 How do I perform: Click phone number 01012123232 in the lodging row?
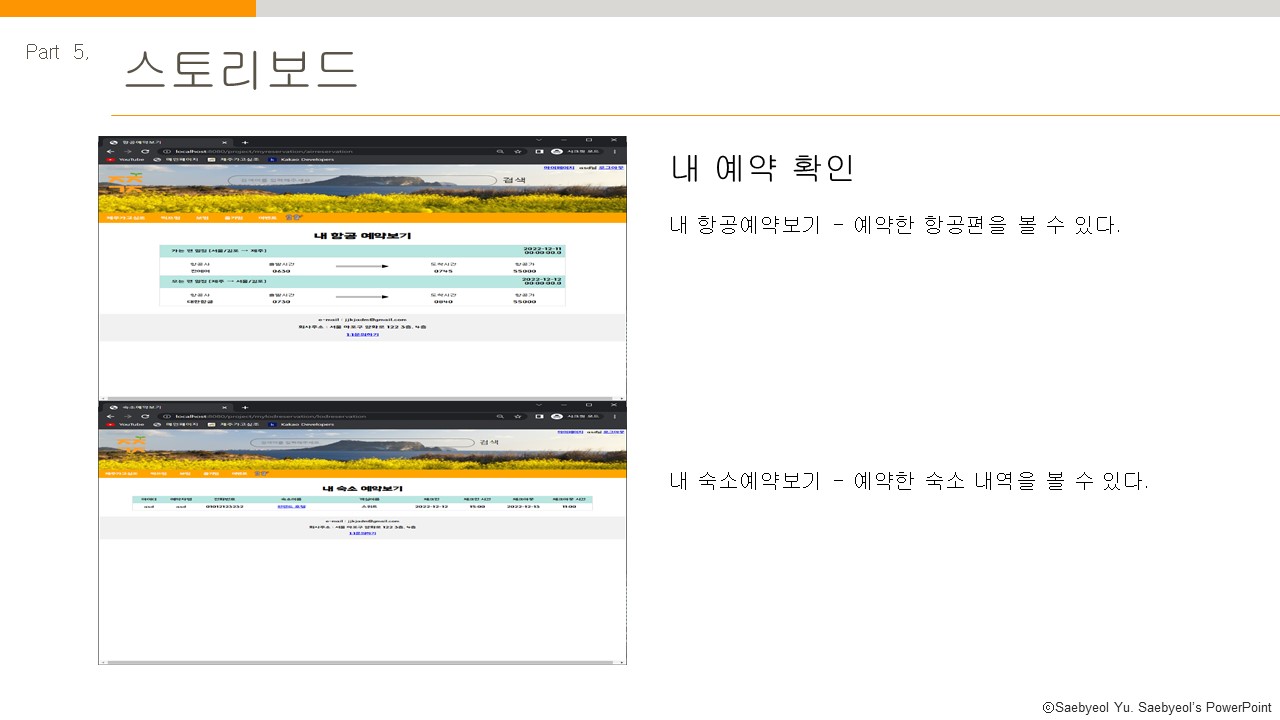coord(224,506)
